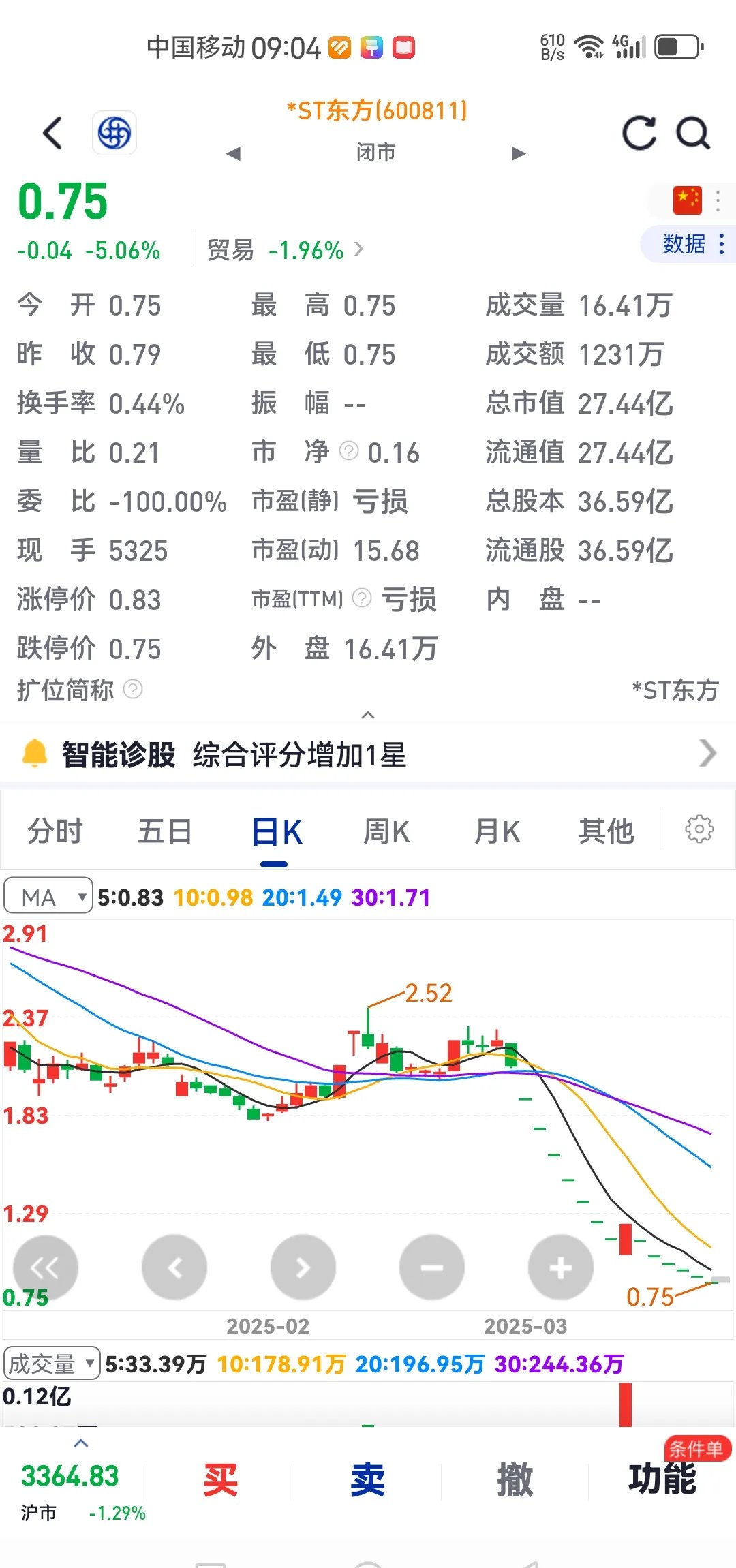The width and height of the screenshot is (736, 1568).
Task: Tap the brokerage logo icon
Action: 114,133
